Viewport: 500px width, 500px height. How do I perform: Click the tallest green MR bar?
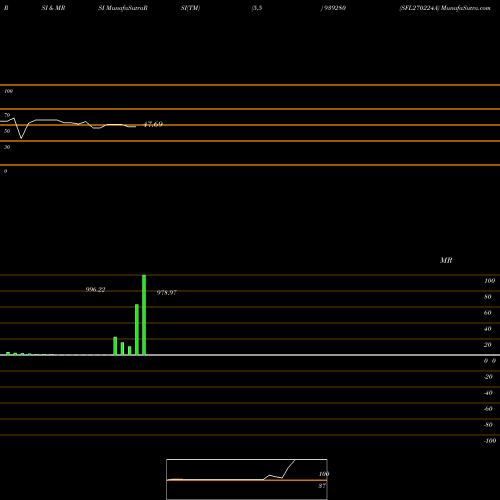[x=144, y=315]
